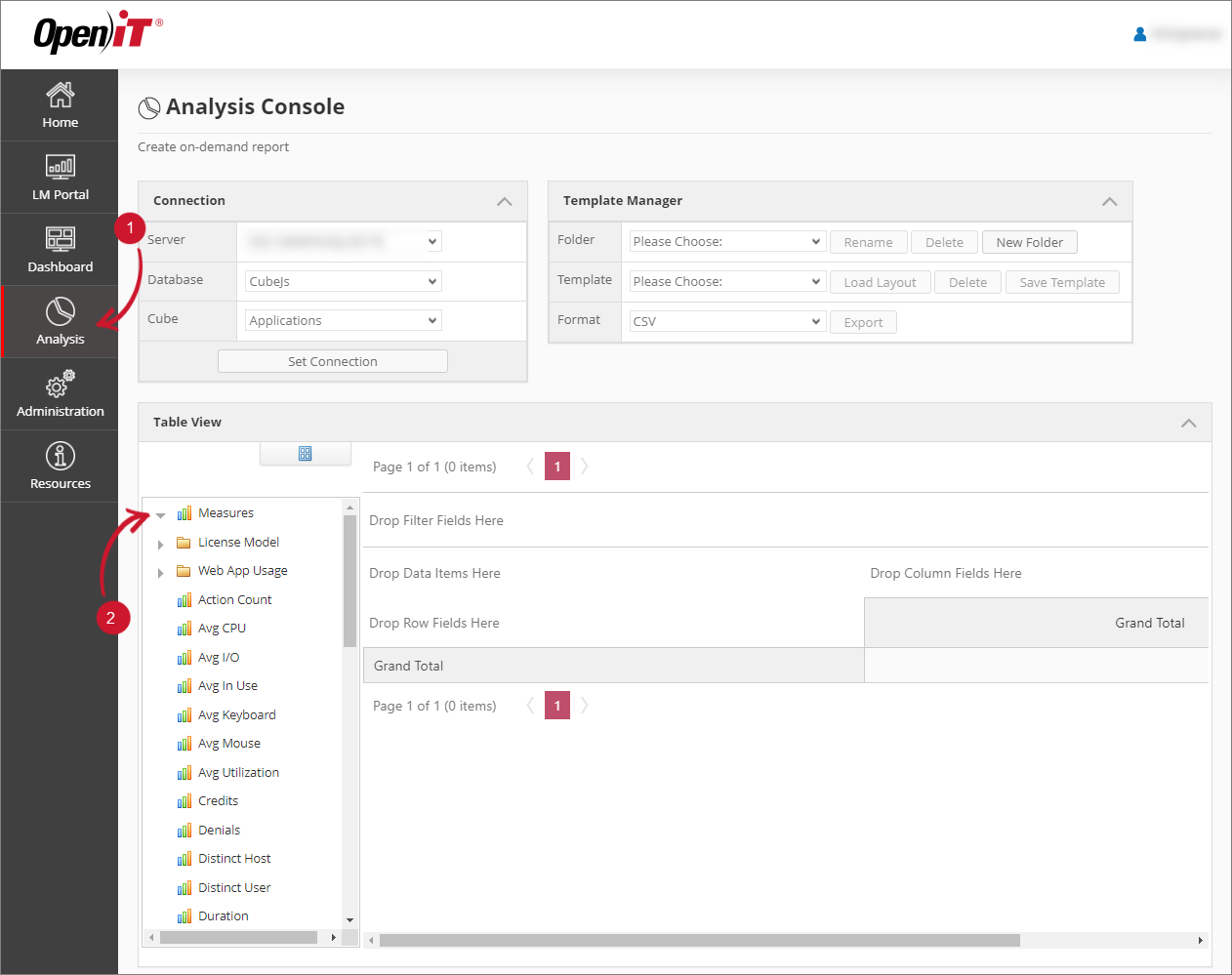
Task: Go to the Dashboard icon
Action: tap(60, 239)
